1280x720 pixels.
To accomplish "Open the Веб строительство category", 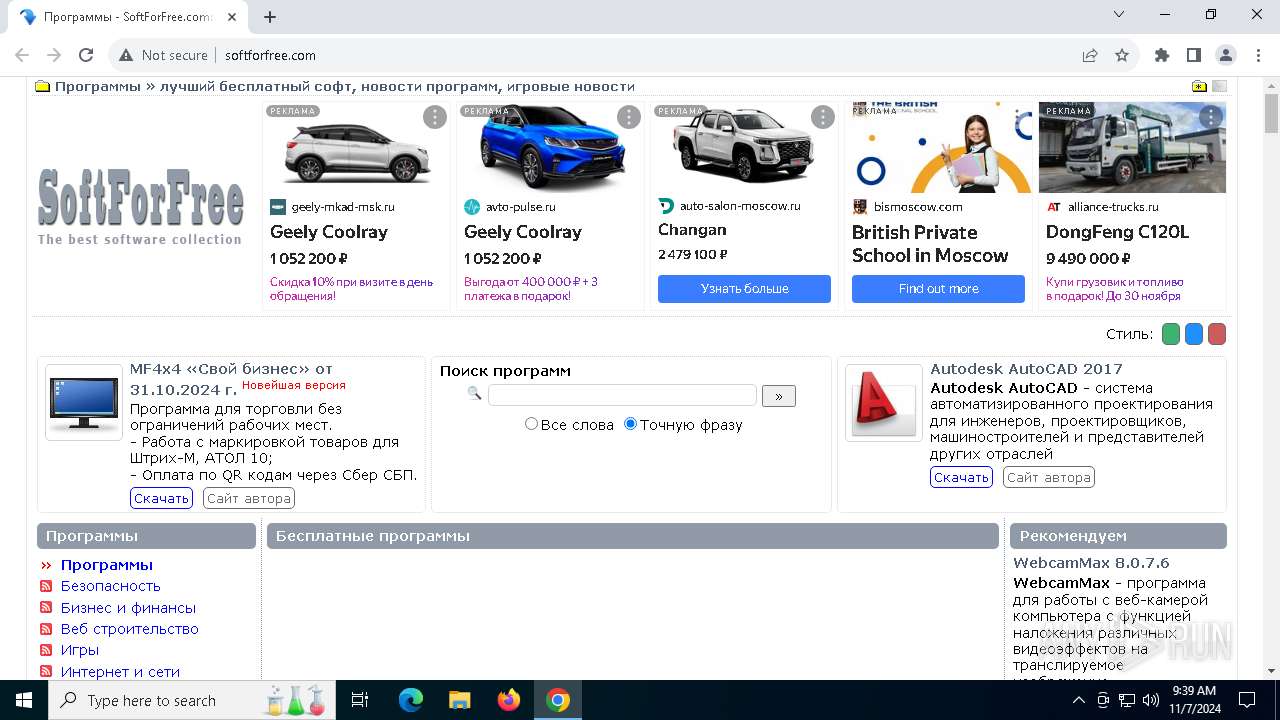I will [129, 629].
